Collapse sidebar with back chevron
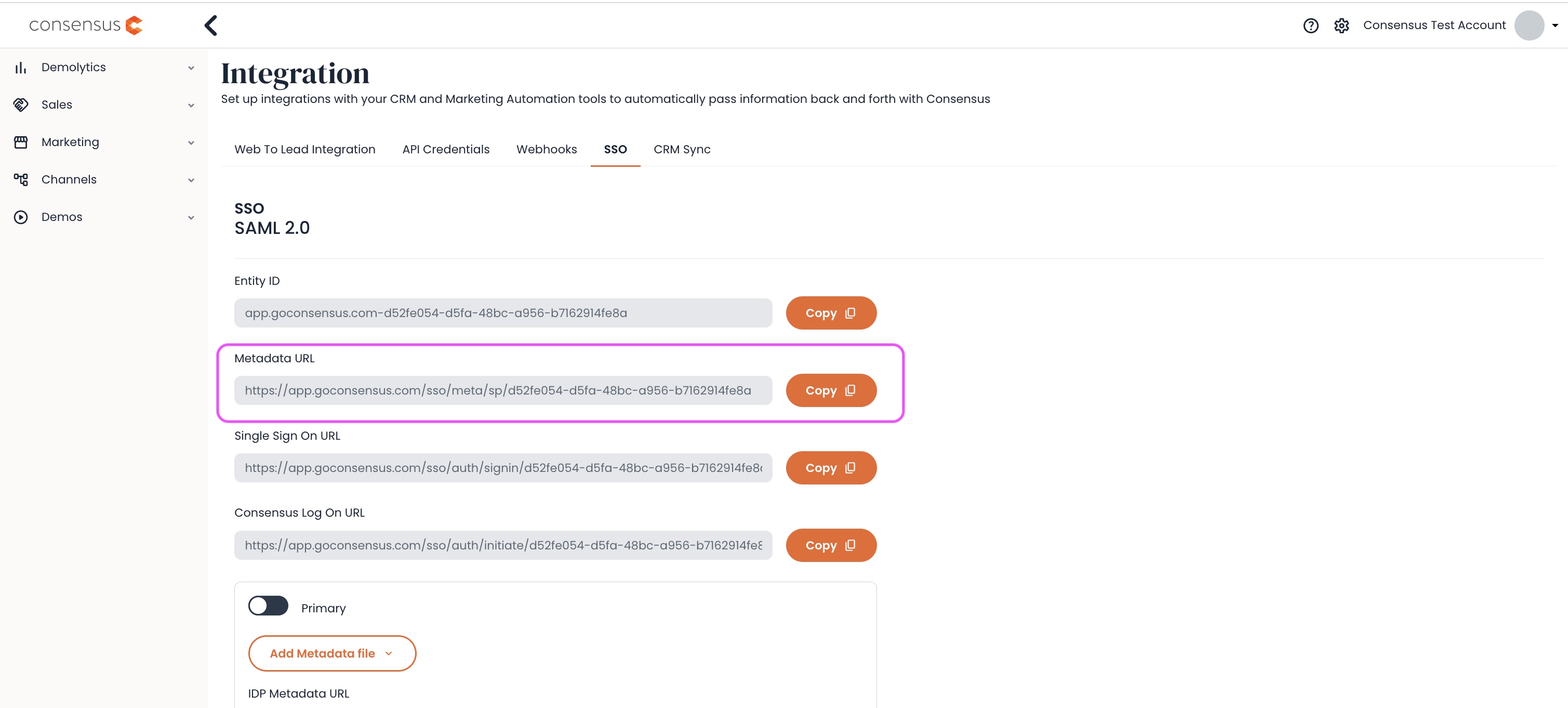This screenshot has height=708, width=1568. click(x=210, y=25)
